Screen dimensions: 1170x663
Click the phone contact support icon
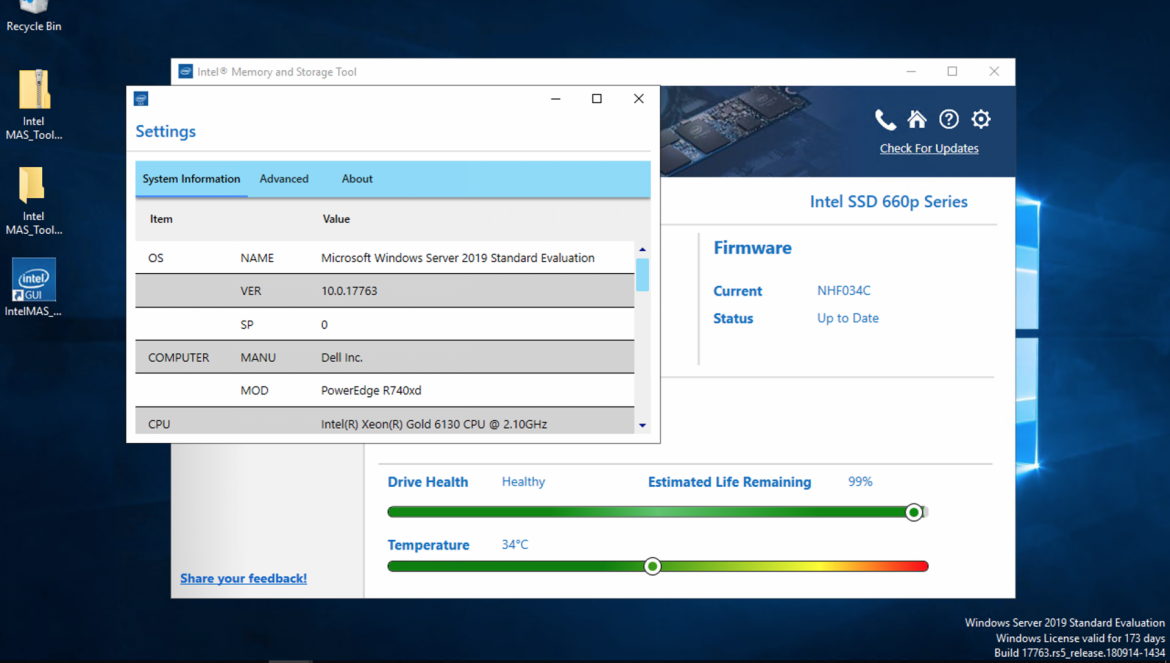tap(885, 119)
